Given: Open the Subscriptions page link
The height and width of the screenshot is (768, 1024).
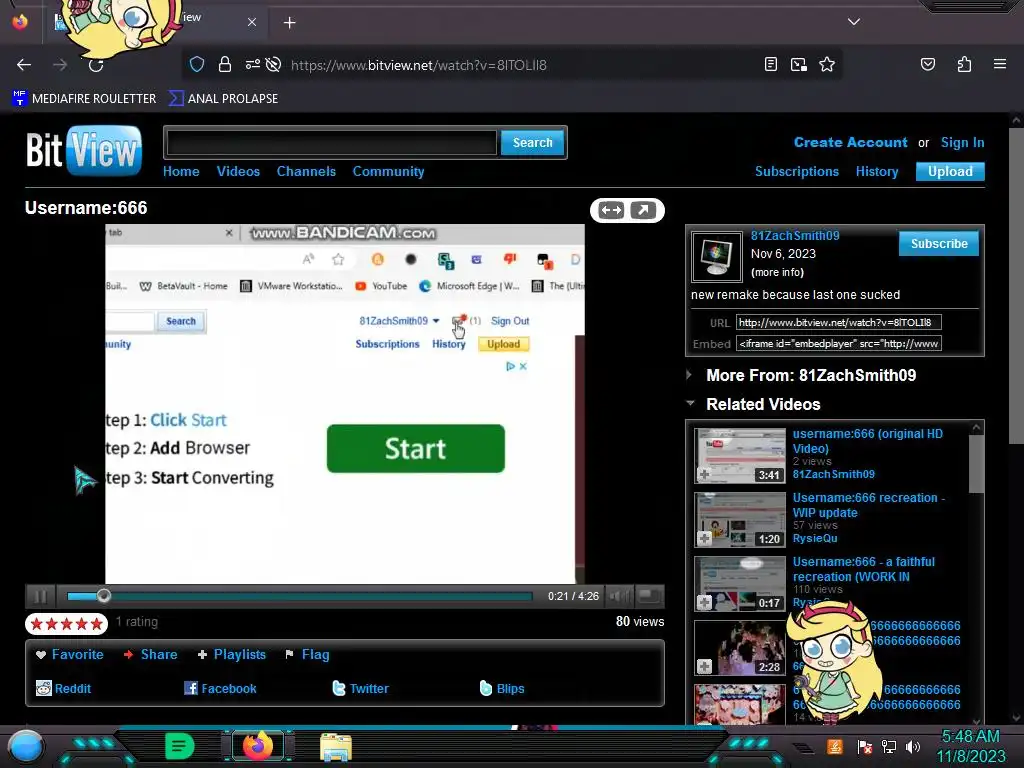Looking at the screenshot, I should (797, 171).
